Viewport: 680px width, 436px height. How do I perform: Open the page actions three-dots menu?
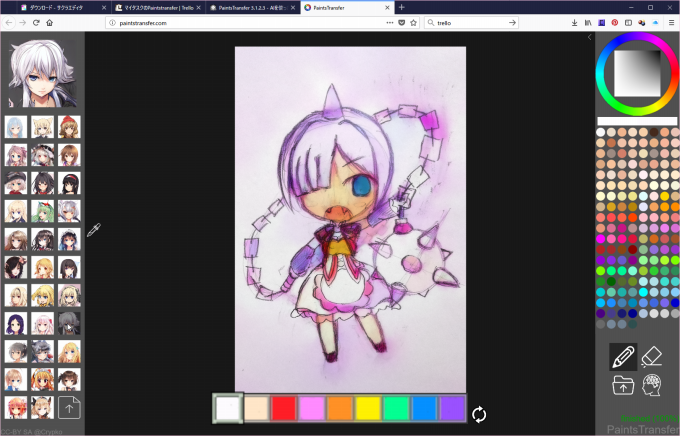389,23
